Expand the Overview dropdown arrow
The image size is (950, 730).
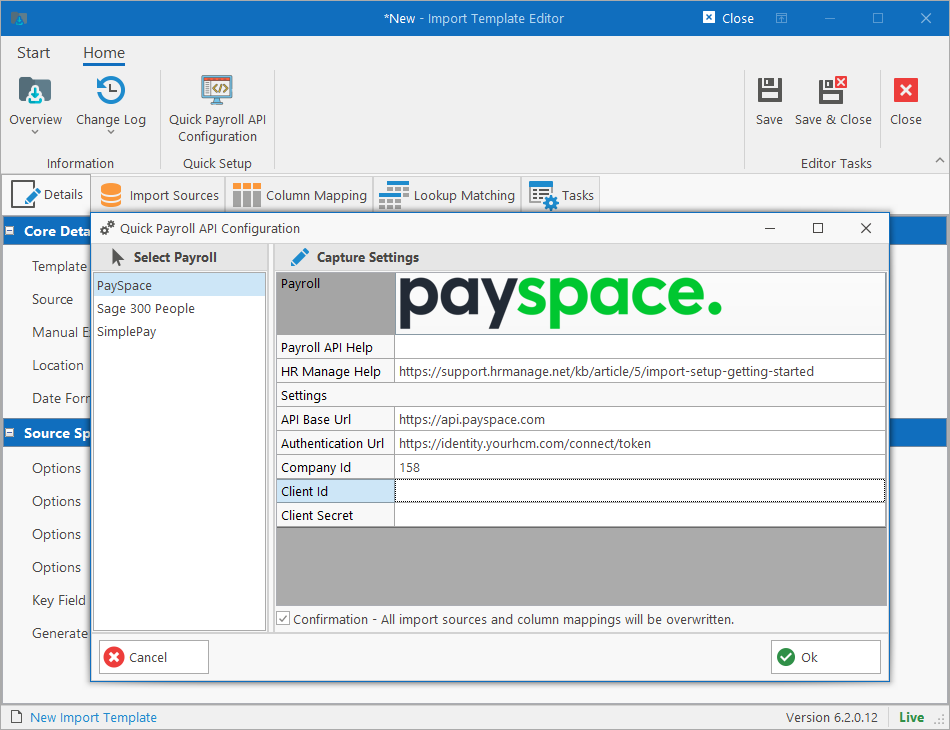pos(35,131)
